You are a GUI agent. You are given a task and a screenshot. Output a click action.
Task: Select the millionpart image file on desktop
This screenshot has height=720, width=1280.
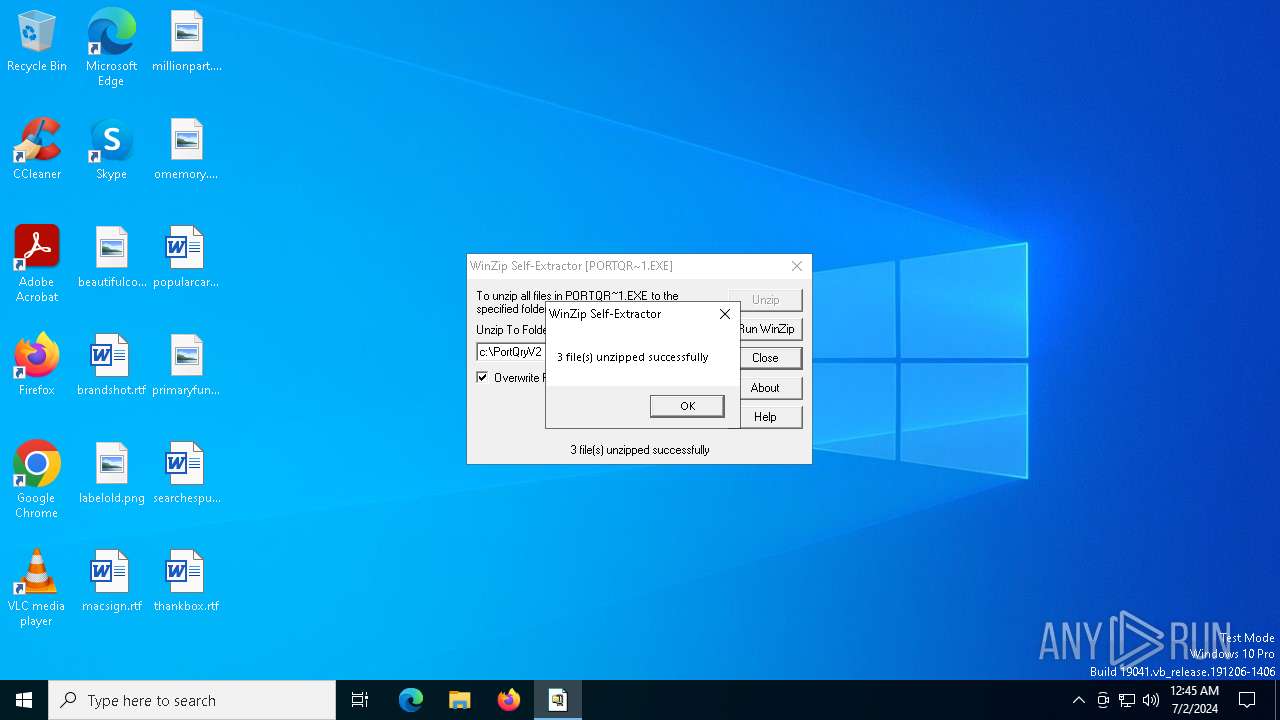[187, 42]
